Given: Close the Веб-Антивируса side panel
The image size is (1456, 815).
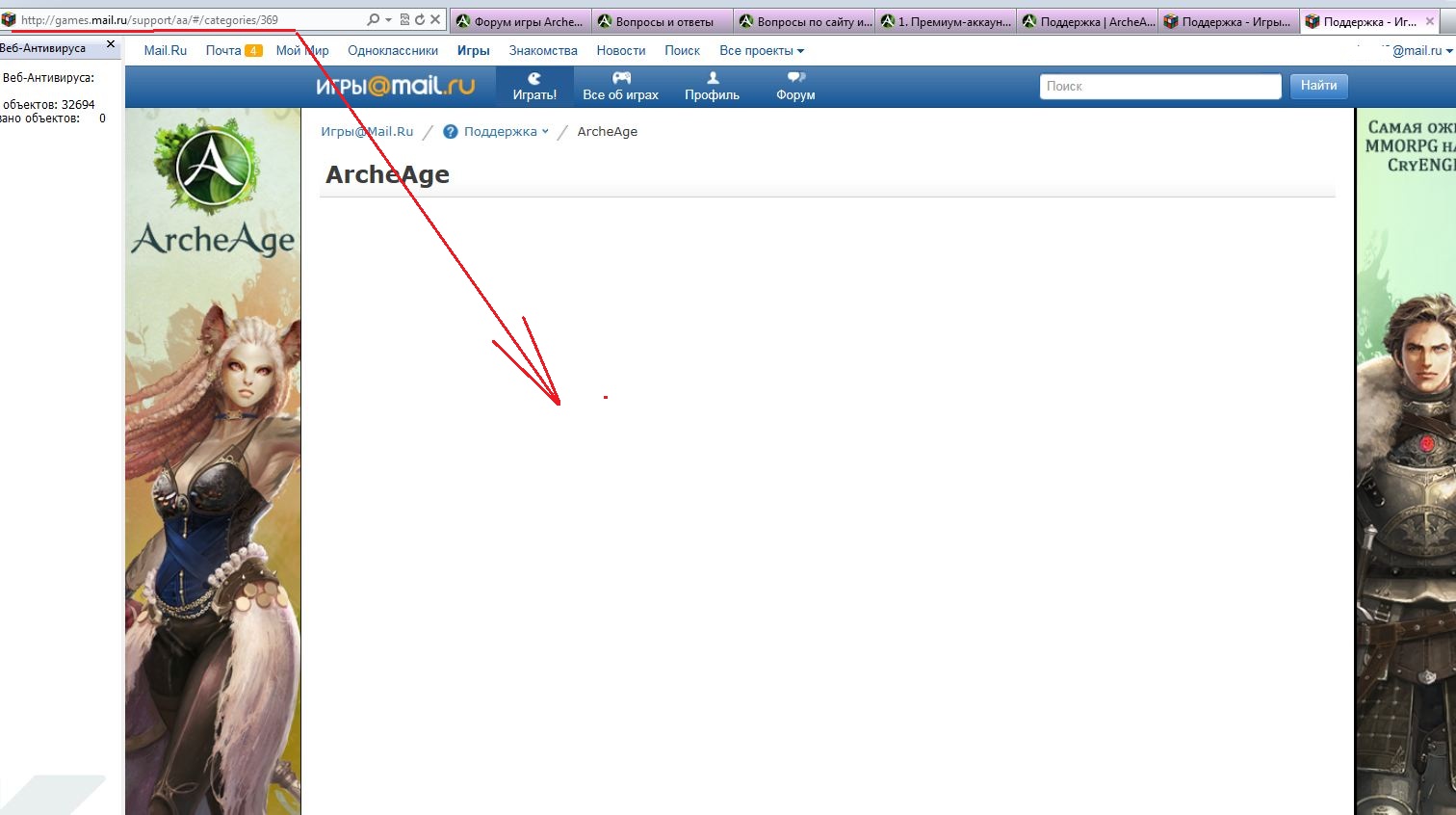Looking at the screenshot, I should [x=111, y=44].
